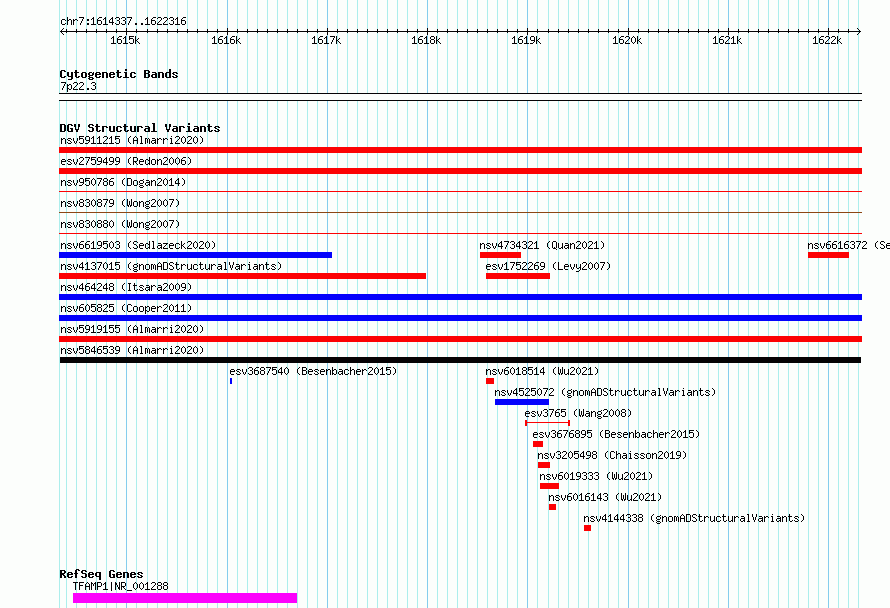Click esv3765 (Wang2008) variant label
The height and width of the screenshot is (608, 890).
(x=578, y=413)
